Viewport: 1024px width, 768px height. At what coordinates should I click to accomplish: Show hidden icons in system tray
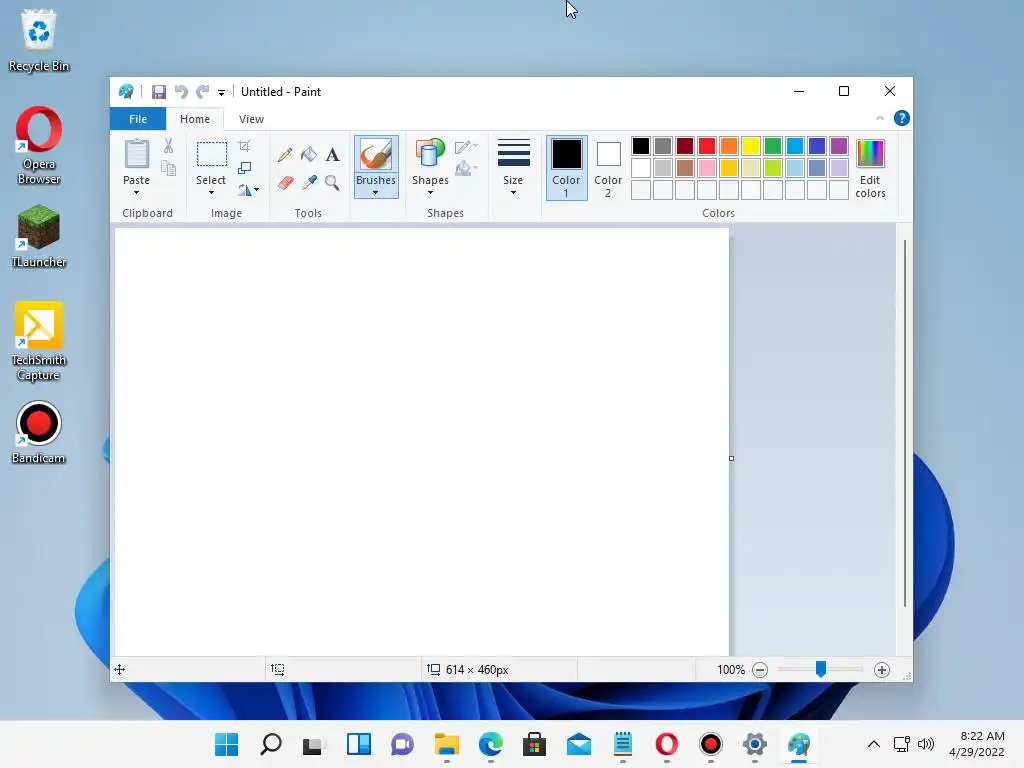tap(874, 744)
